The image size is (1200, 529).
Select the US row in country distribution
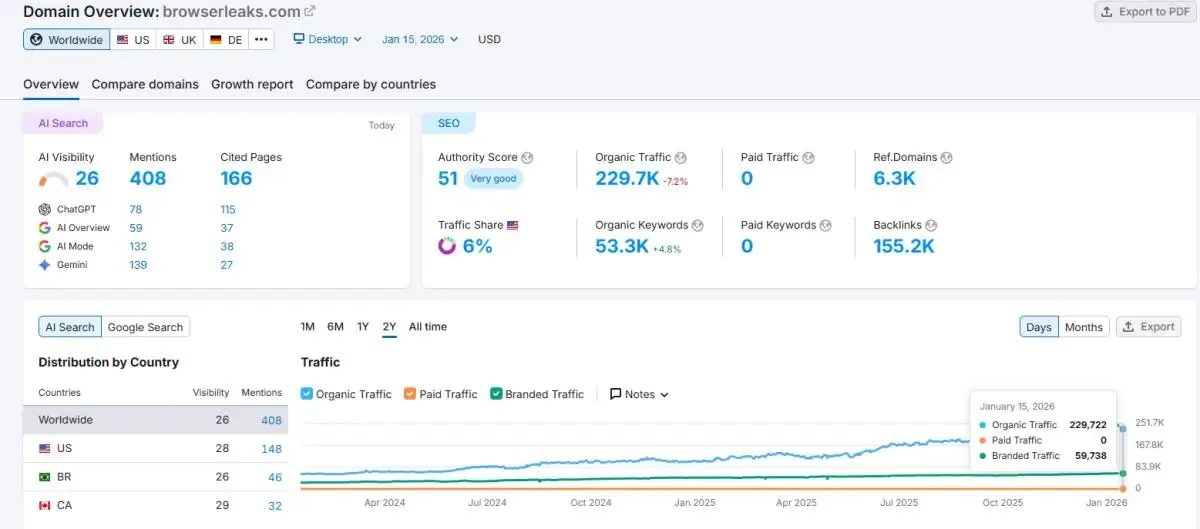pyautogui.click(x=155, y=449)
